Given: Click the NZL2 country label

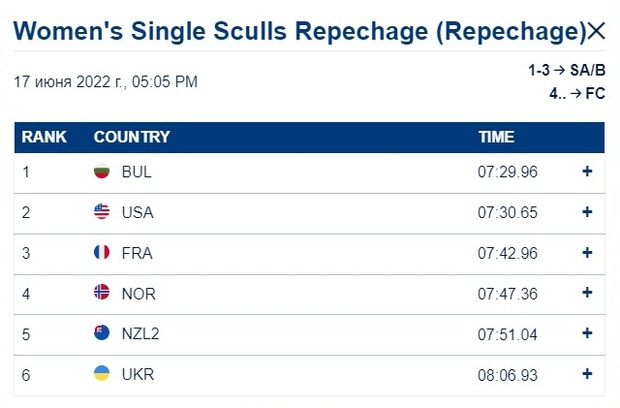Looking at the screenshot, I should [140, 334].
